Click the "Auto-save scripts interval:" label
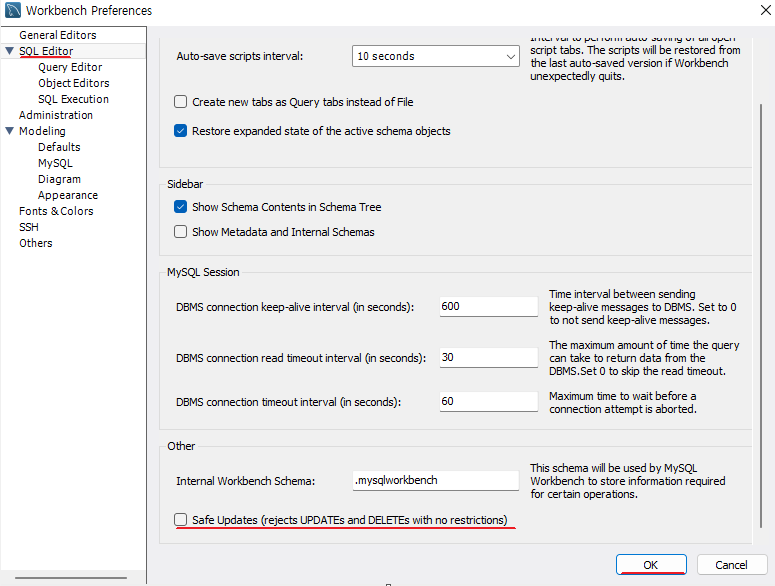Screen dimensions: 775x586 point(240,56)
